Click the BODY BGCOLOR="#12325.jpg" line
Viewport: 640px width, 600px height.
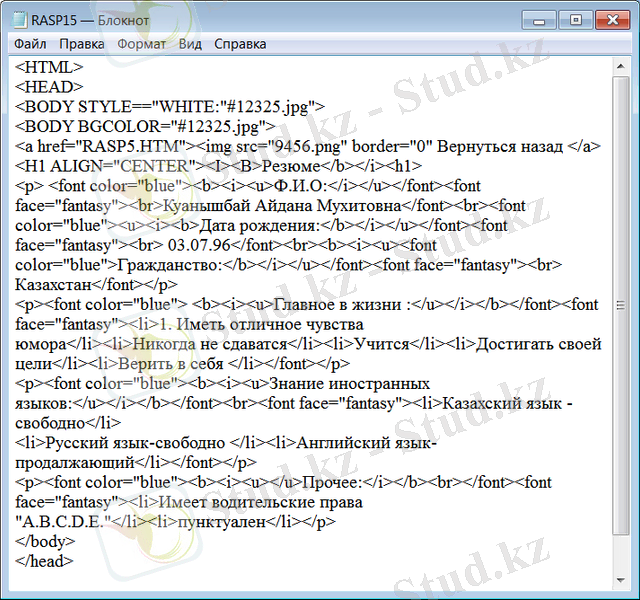point(145,127)
